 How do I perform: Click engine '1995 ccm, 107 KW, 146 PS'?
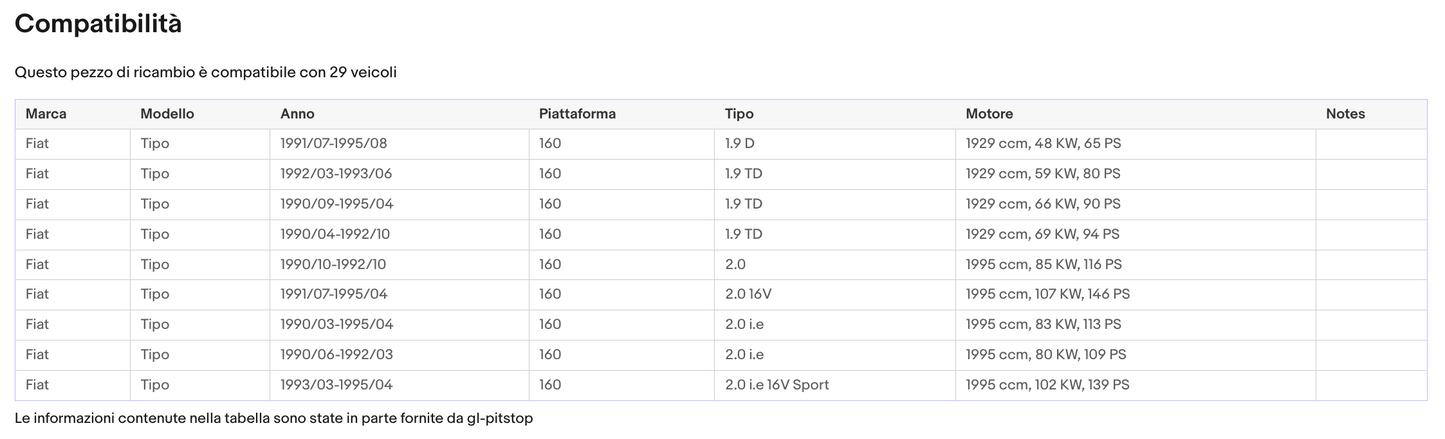click(1048, 294)
